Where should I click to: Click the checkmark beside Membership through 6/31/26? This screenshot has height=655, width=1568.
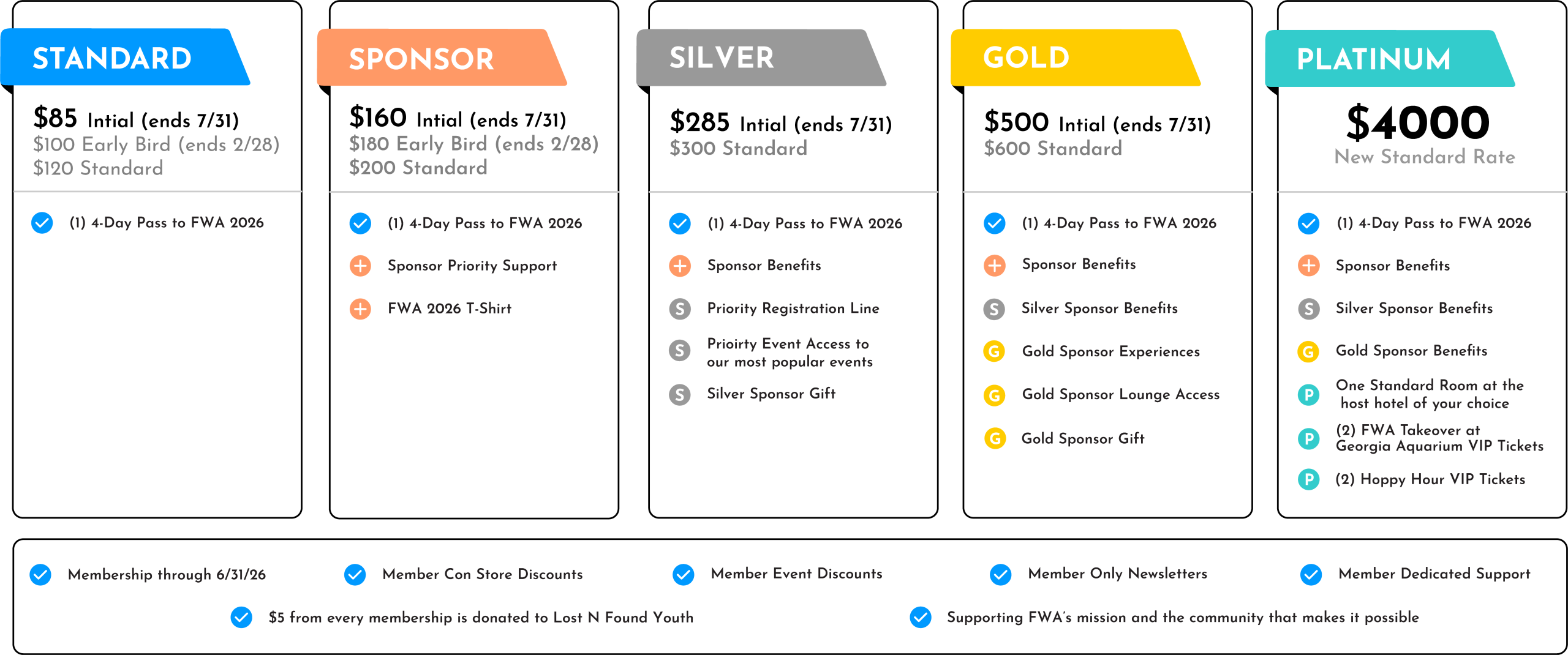click(41, 575)
